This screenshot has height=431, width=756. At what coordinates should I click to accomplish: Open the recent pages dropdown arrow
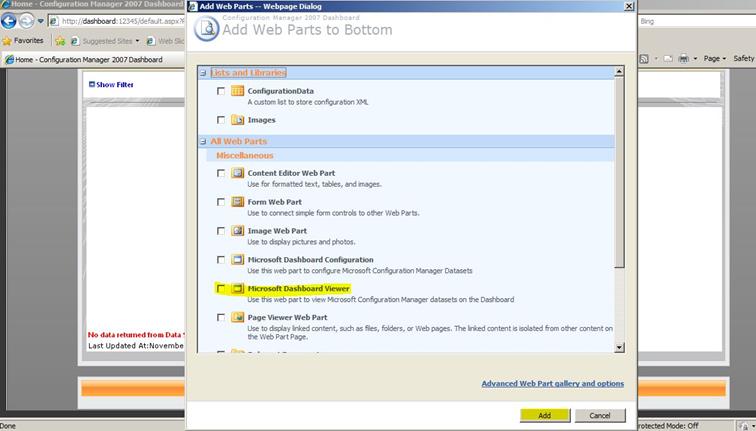40,21
